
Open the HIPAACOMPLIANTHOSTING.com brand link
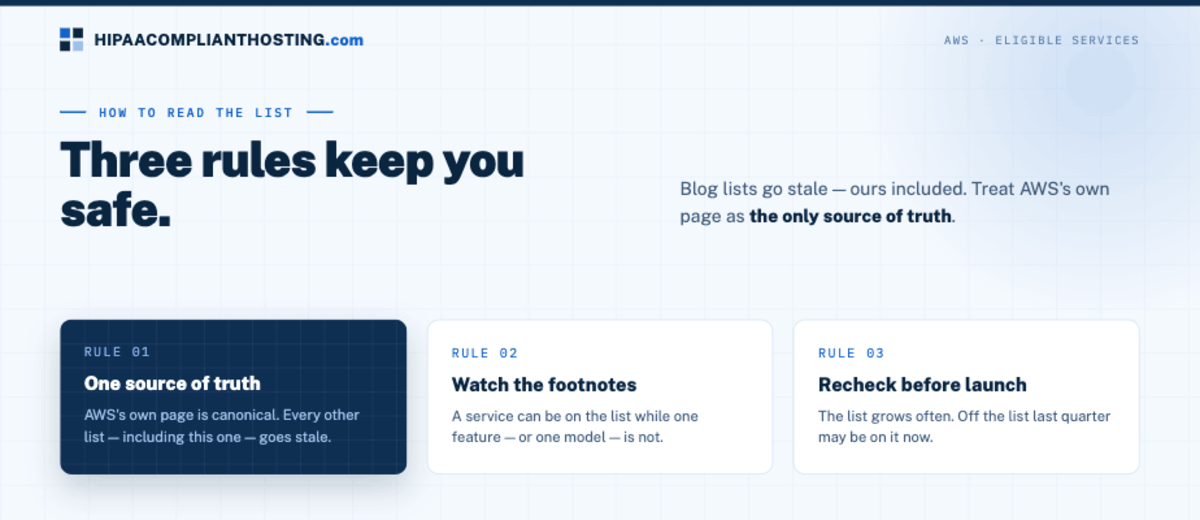(212, 40)
